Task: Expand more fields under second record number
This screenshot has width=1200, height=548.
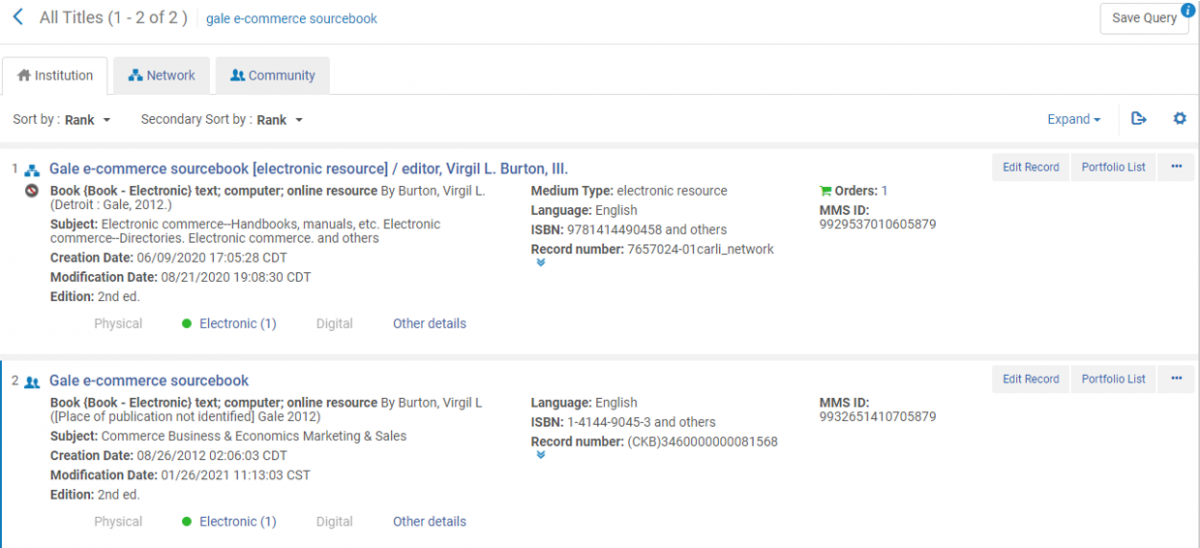Action: 540,455
